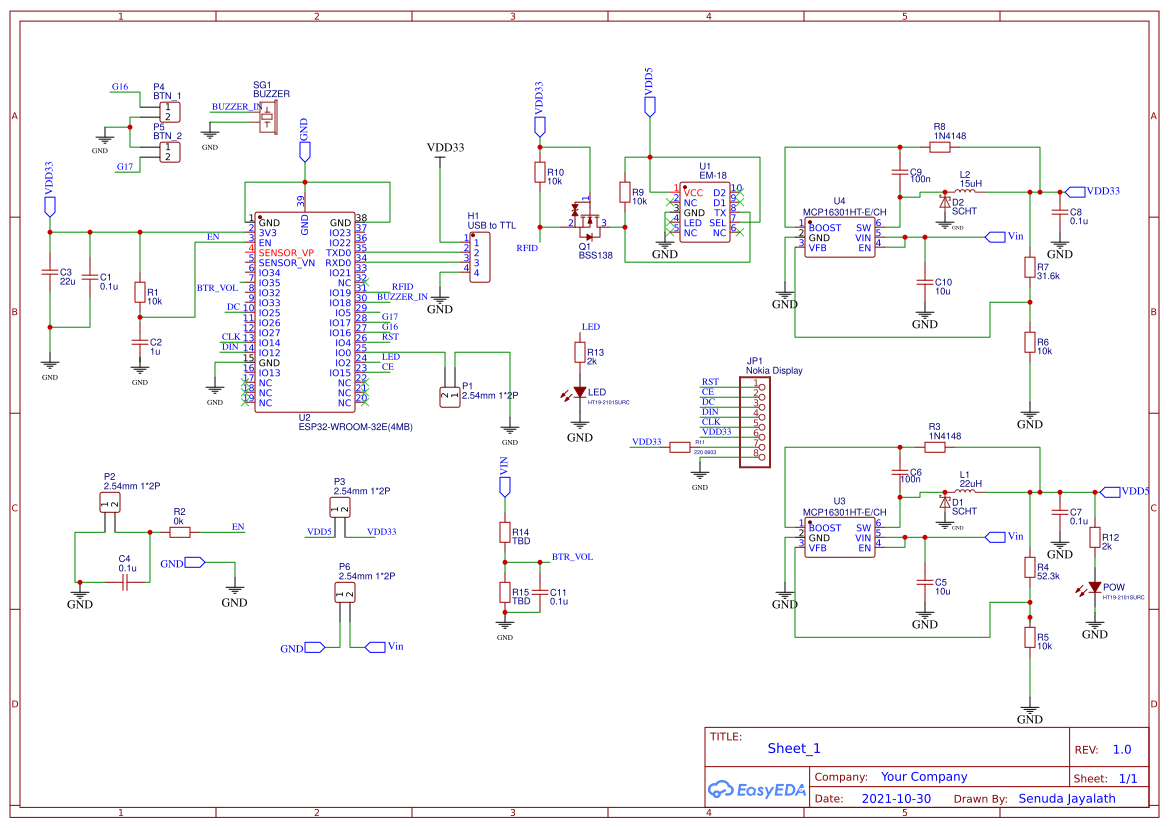
Task: Select the USB to TTL header H1
Action: tap(478, 255)
